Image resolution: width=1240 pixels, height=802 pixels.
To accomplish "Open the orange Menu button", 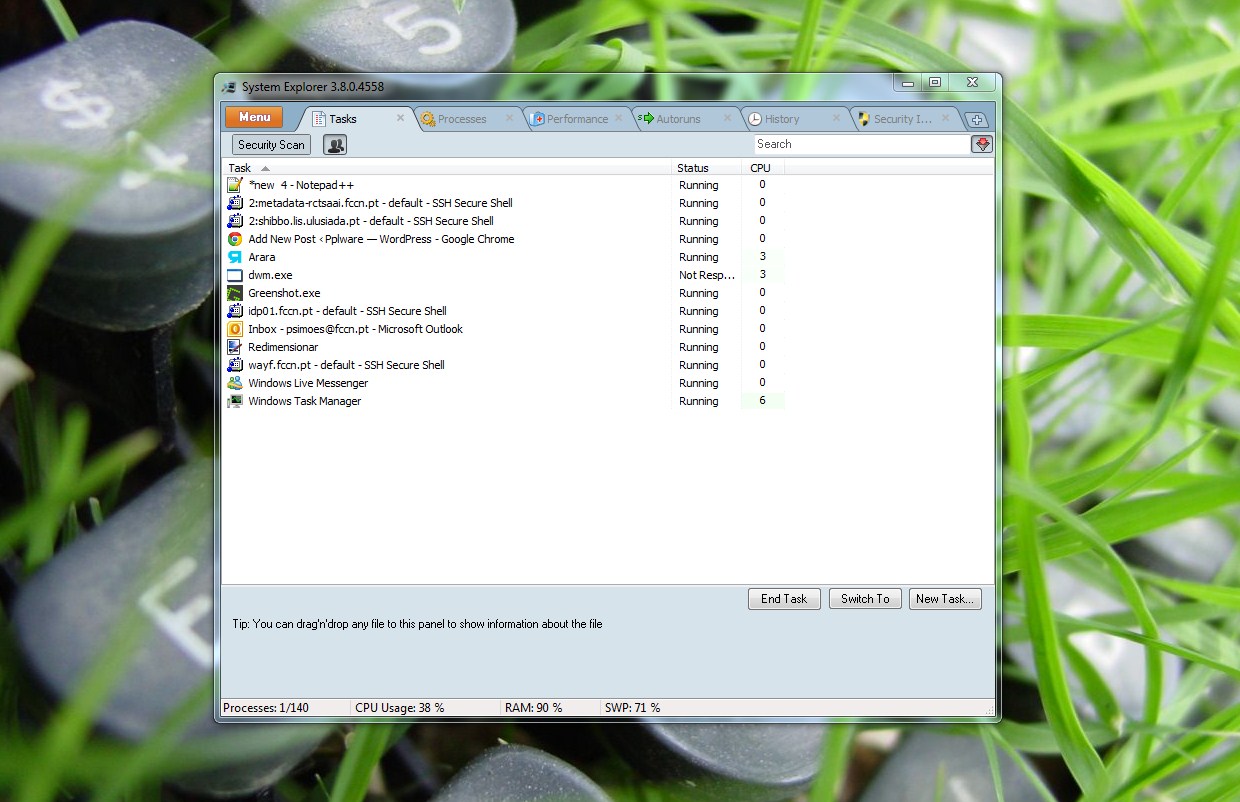I will tap(254, 118).
